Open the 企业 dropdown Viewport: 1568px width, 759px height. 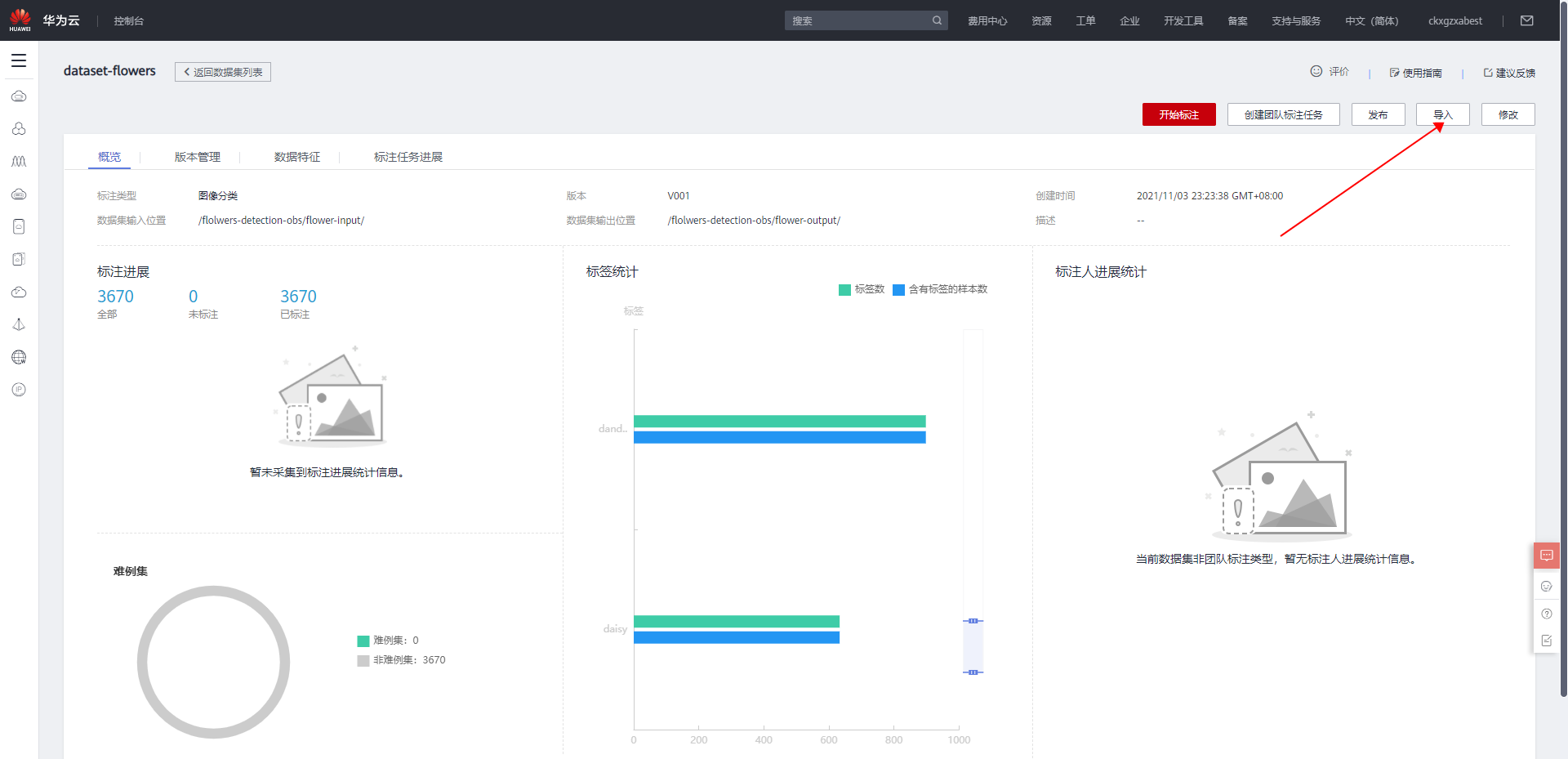point(1129,21)
